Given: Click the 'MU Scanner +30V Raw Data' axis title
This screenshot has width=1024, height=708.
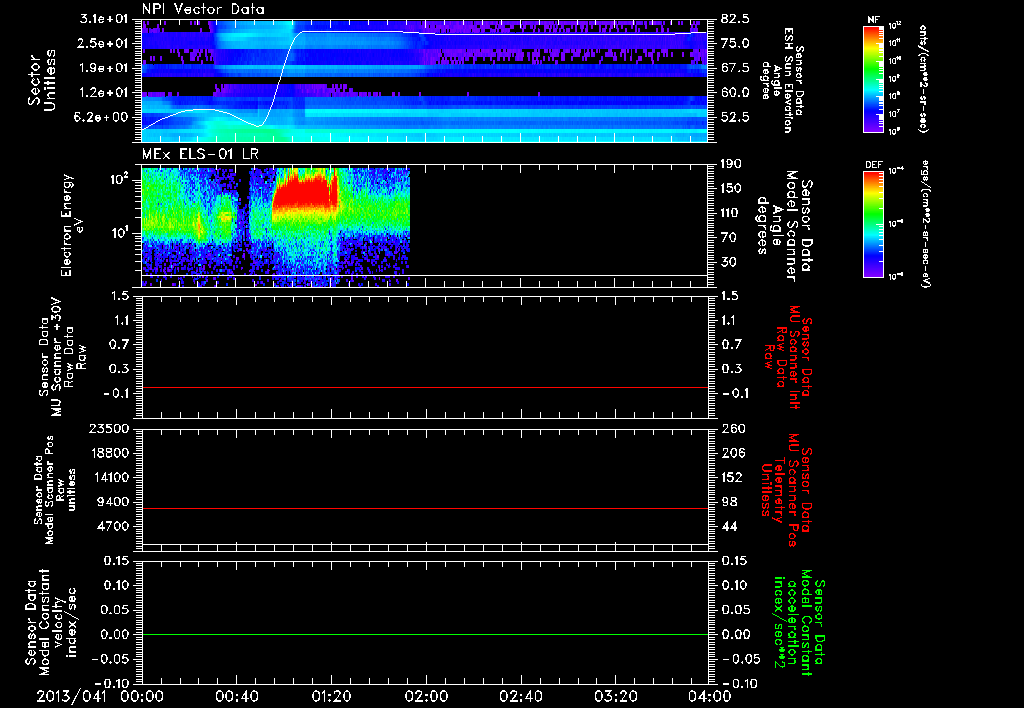Looking at the screenshot, I should pyautogui.click(x=63, y=357).
